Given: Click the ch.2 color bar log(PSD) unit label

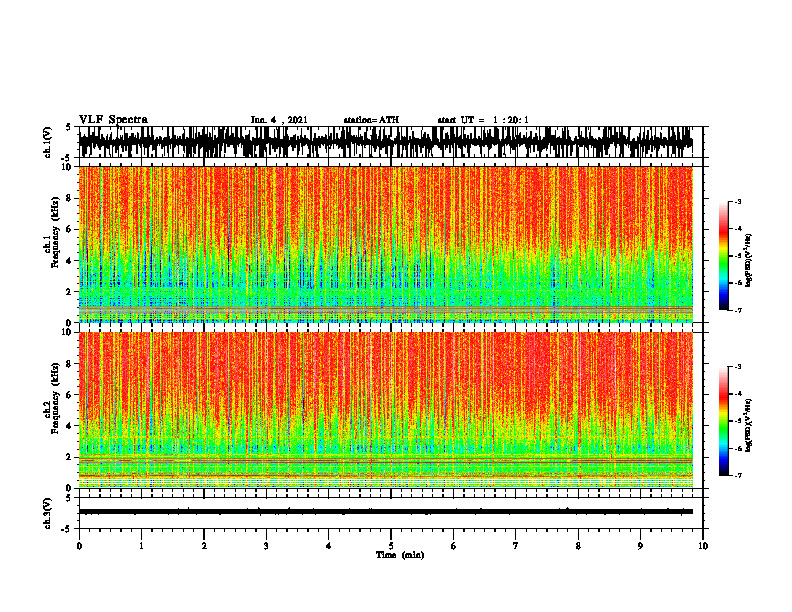Looking at the screenshot, I should pos(749,425).
